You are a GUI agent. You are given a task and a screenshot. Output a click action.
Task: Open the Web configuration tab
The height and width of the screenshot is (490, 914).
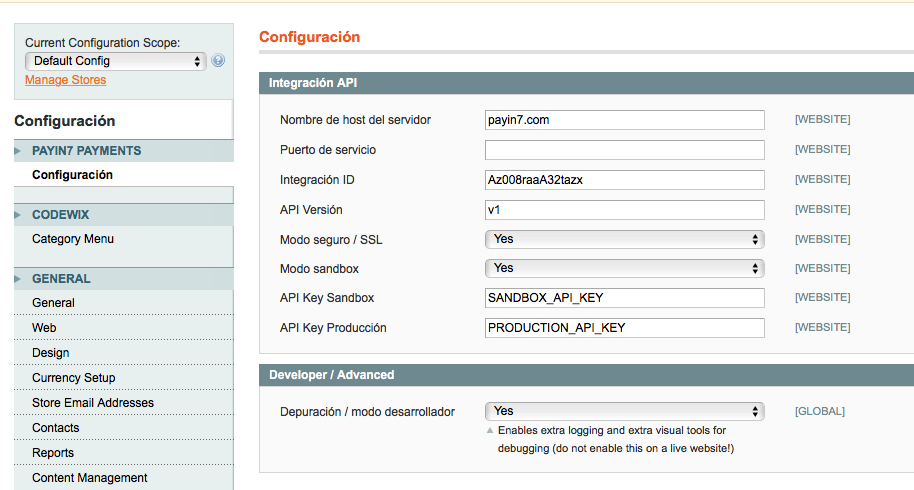tap(44, 328)
